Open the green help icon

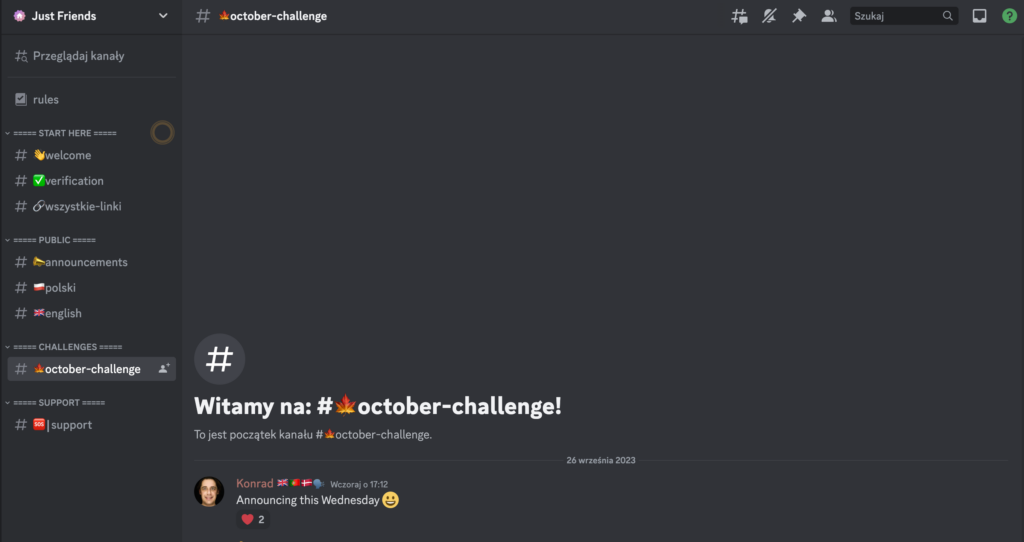tap(1010, 16)
